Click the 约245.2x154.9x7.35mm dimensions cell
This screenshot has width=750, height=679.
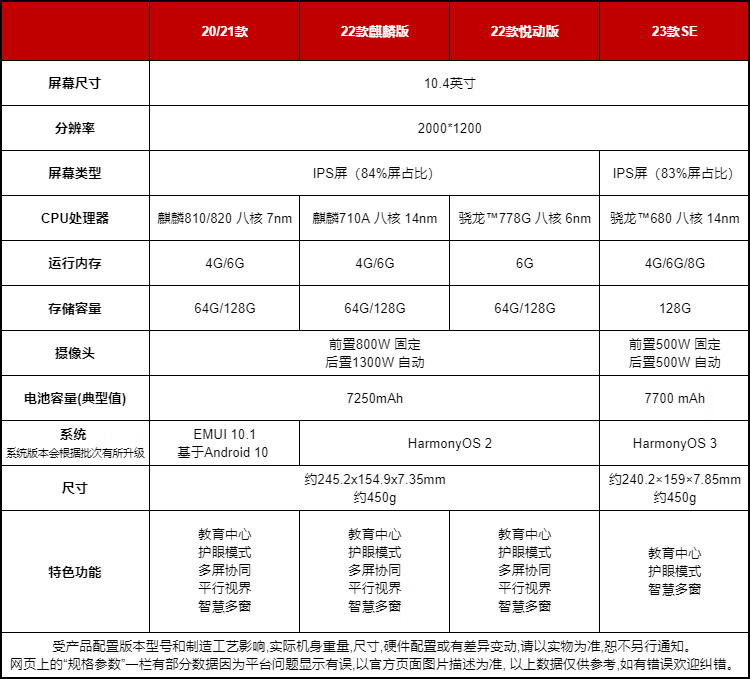(375, 488)
